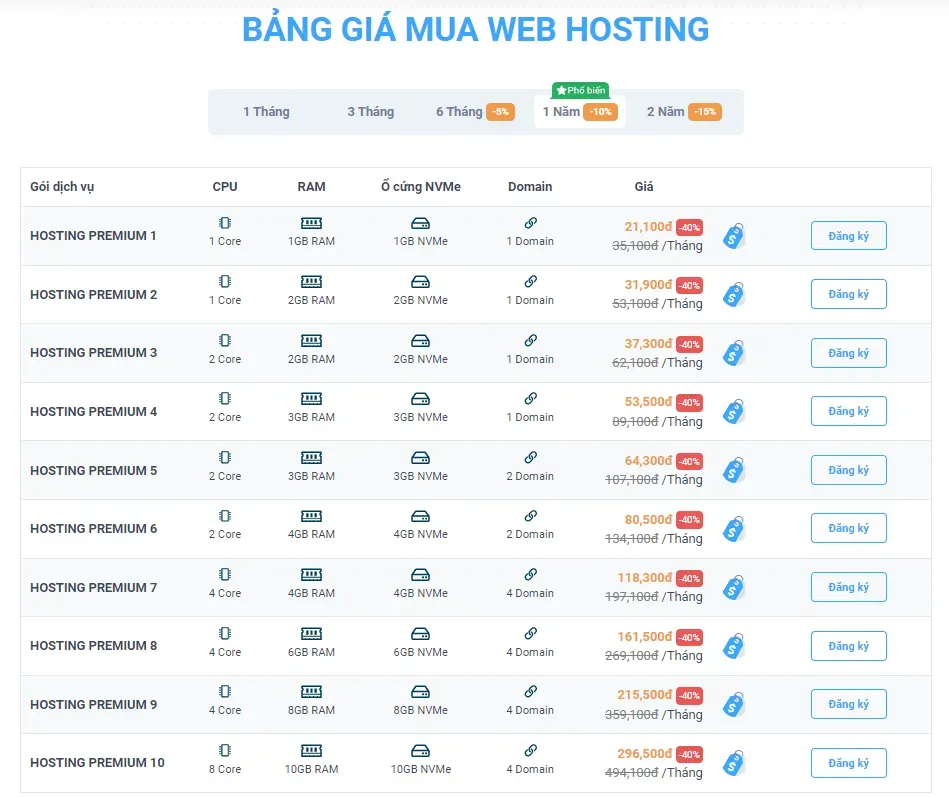Image resolution: width=949 pixels, height=798 pixels.
Task: Click the domain link icon in Premium 10 row
Action: point(530,750)
